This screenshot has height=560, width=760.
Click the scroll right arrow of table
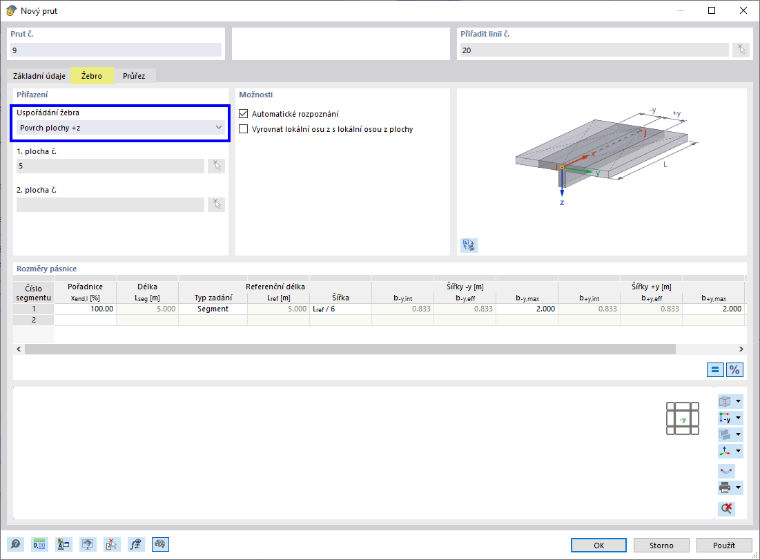tap(741, 349)
